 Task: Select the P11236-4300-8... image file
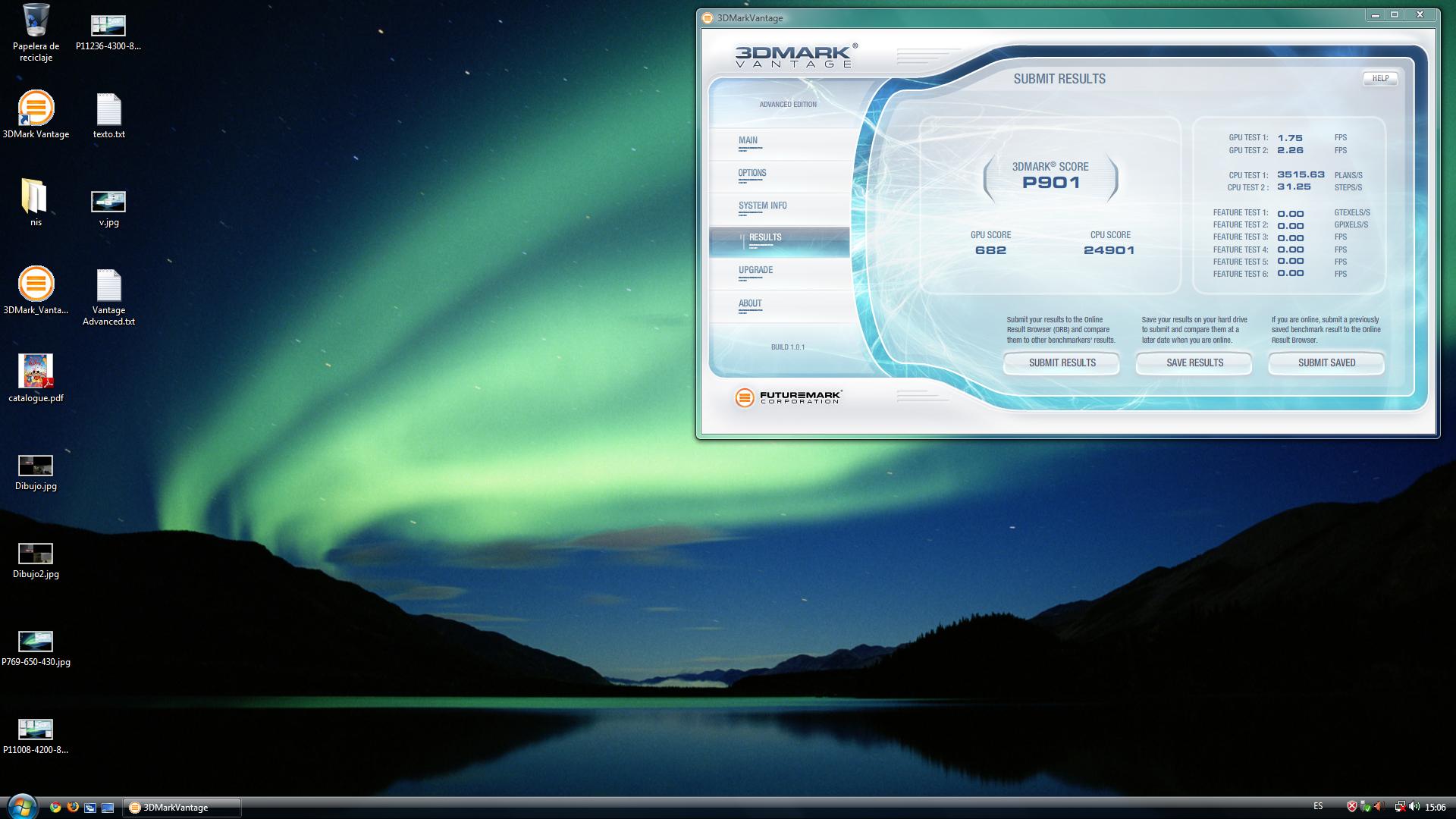click(108, 33)
